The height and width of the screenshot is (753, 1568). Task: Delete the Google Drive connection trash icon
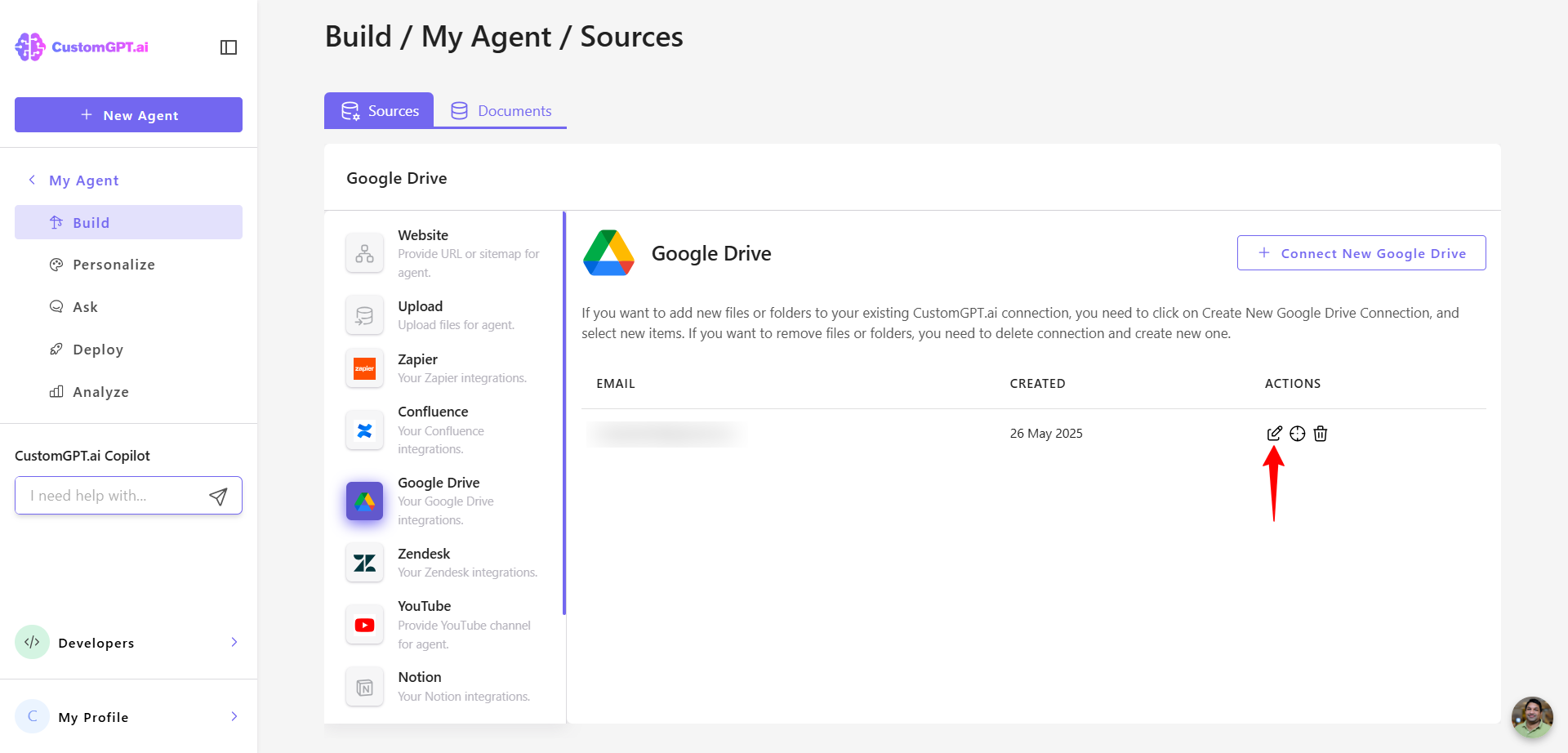pyautogui.click(x=1321, y=434)
